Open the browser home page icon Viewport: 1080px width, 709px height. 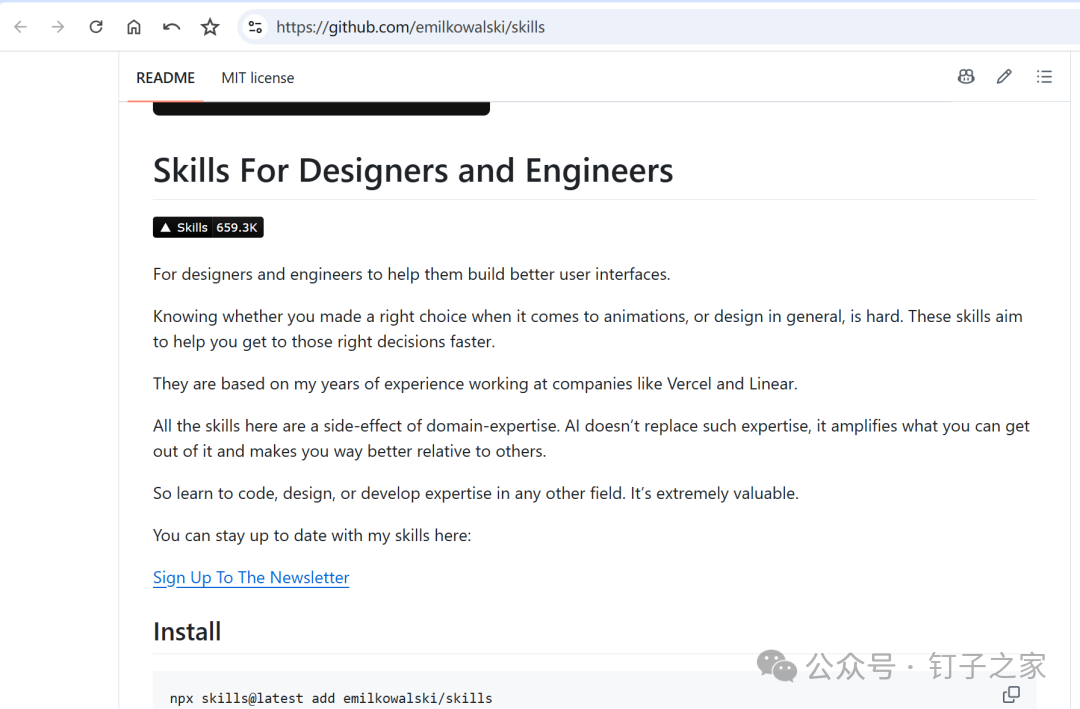pos(134,27)
